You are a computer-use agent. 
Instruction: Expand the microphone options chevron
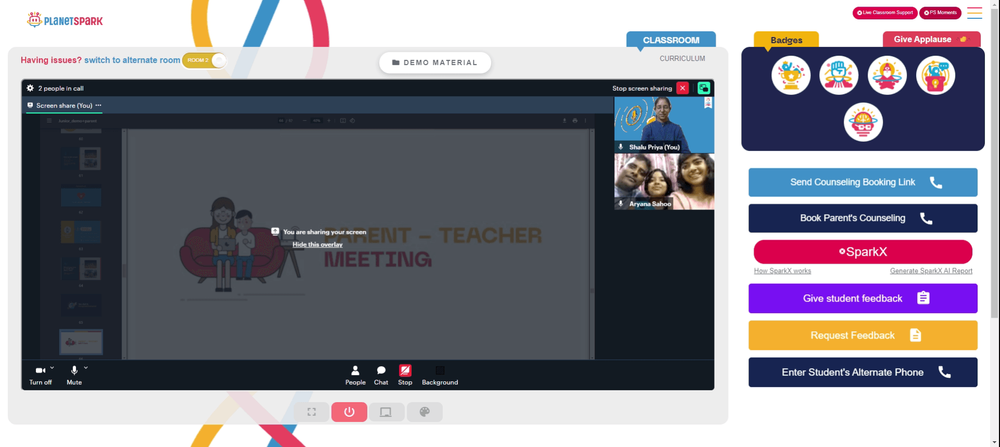(85, 367)
